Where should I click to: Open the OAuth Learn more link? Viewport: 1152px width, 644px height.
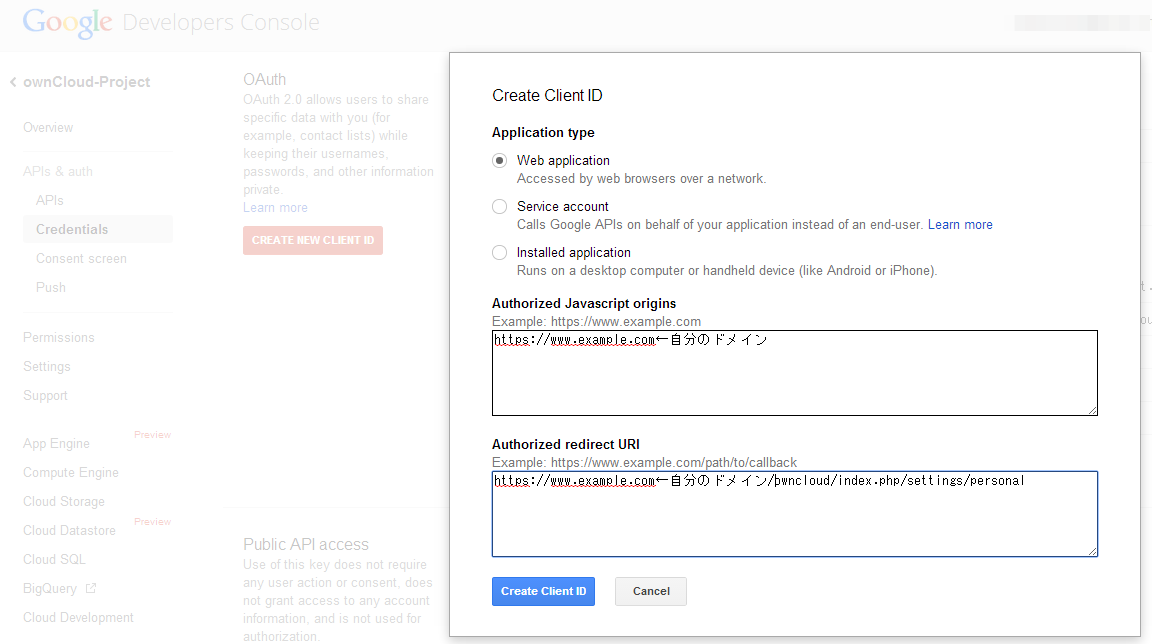[276, 208]
